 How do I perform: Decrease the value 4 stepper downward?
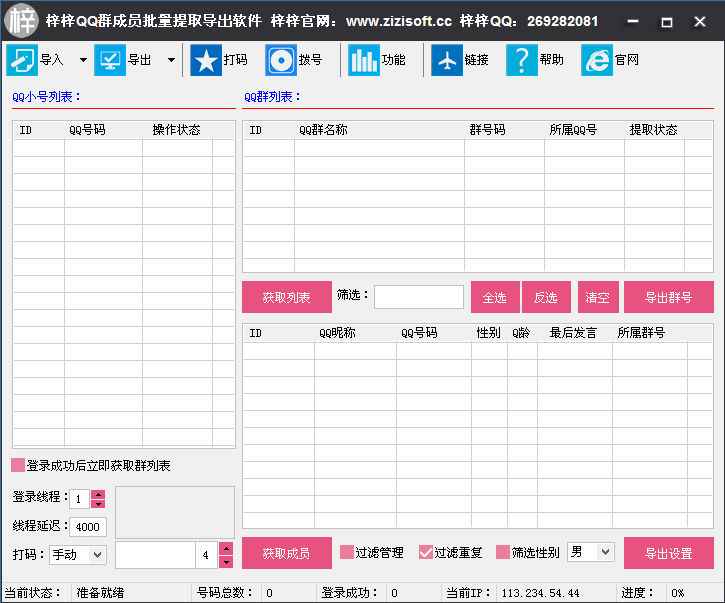pos(226,562)
